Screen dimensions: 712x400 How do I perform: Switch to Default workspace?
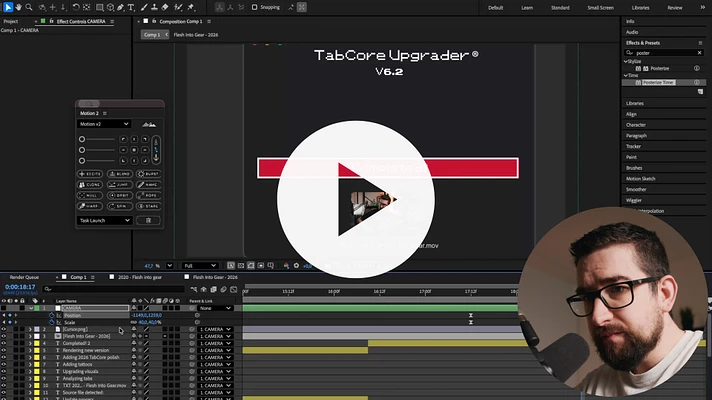495,8
